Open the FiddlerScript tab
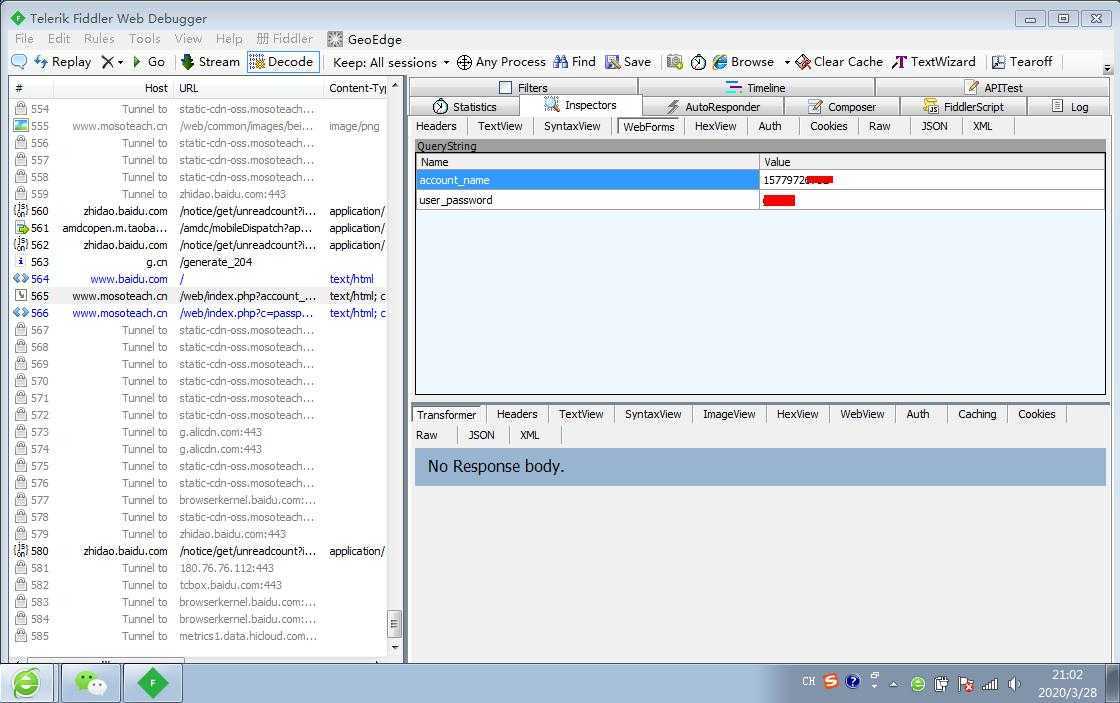 point(963,106)
